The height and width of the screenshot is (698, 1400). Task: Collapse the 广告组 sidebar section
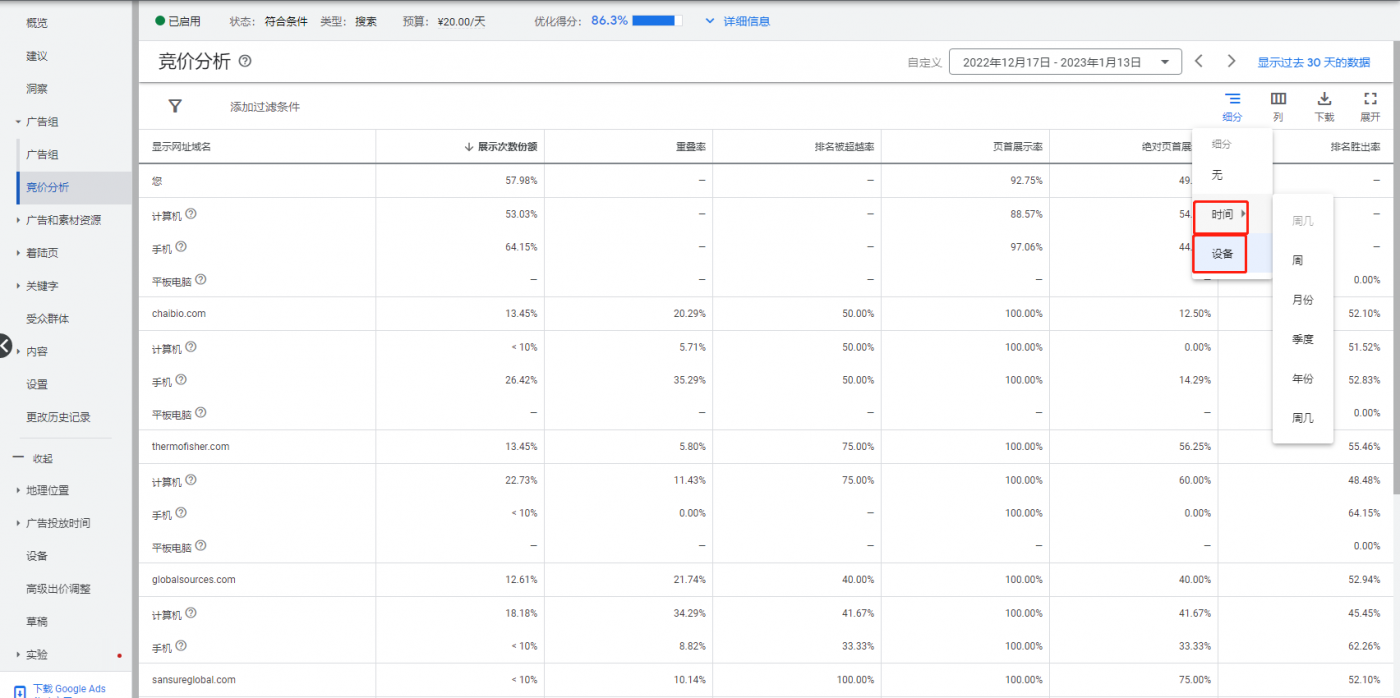click(x=18, y=122)
